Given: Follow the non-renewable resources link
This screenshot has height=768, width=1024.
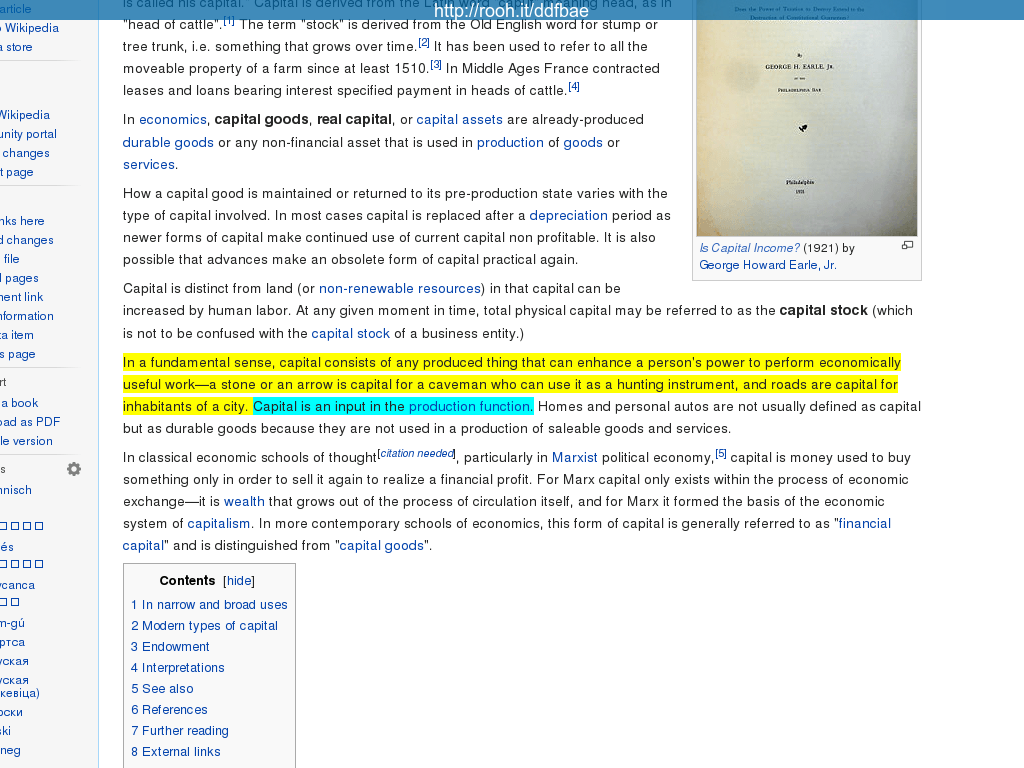Looking at the screenshot, I should [400, 289].
